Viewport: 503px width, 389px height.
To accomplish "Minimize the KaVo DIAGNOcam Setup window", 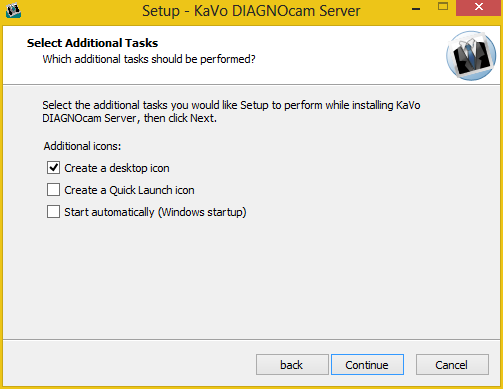I will click(416, 9).
